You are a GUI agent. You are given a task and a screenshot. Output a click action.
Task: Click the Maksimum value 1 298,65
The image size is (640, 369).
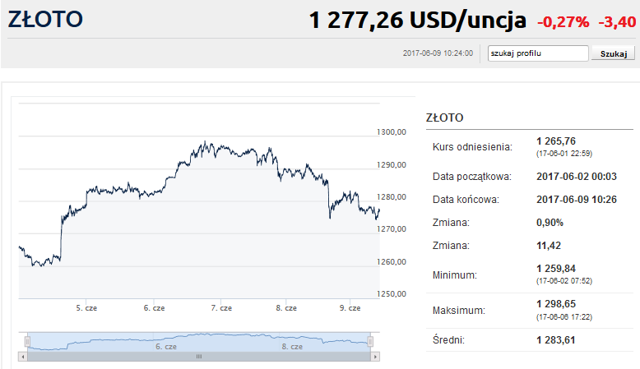(x=556, y=304)
